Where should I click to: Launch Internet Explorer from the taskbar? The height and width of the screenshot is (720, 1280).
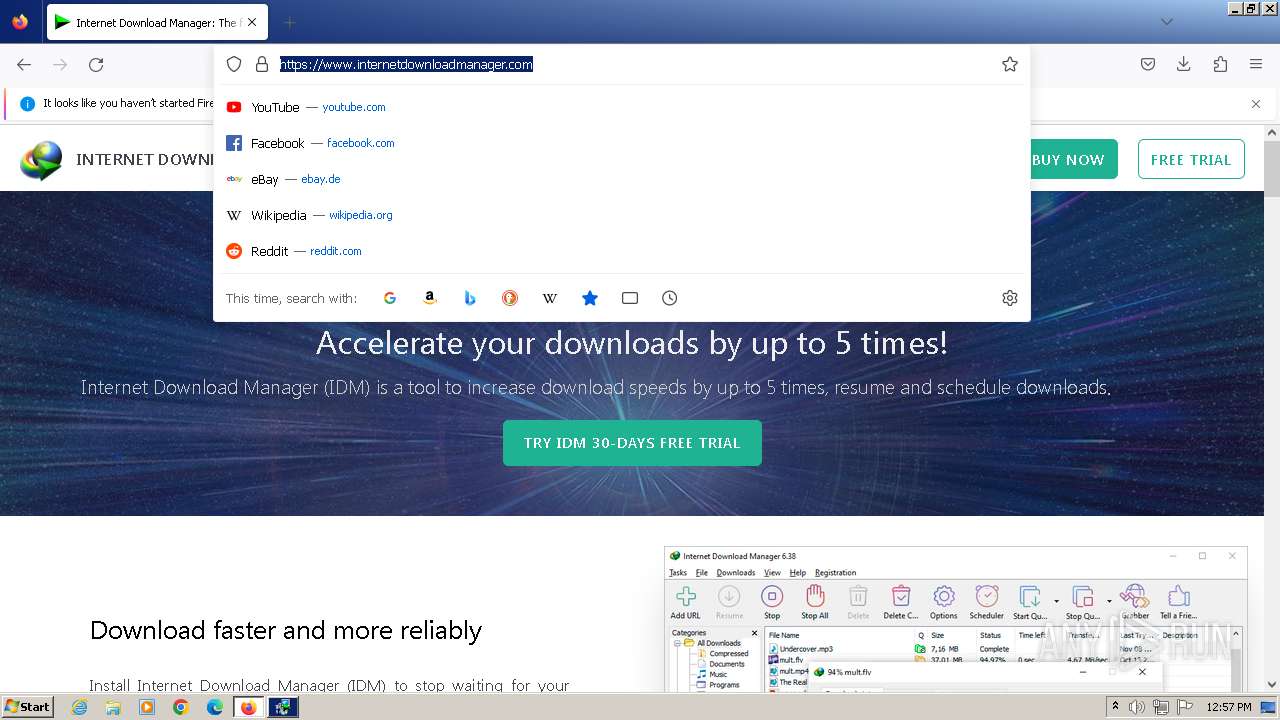[80, 707]
